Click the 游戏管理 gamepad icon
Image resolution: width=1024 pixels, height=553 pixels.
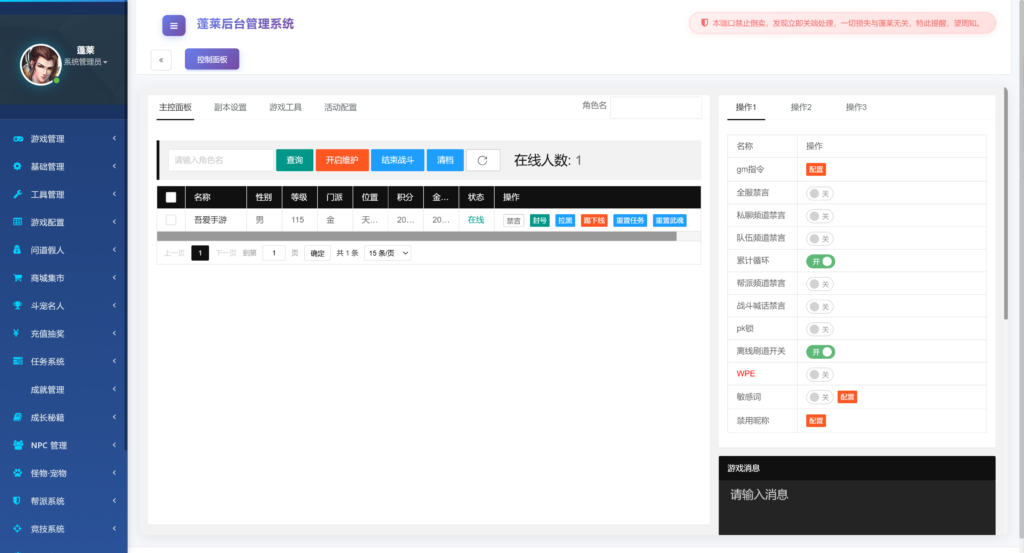tap(18, 138)
